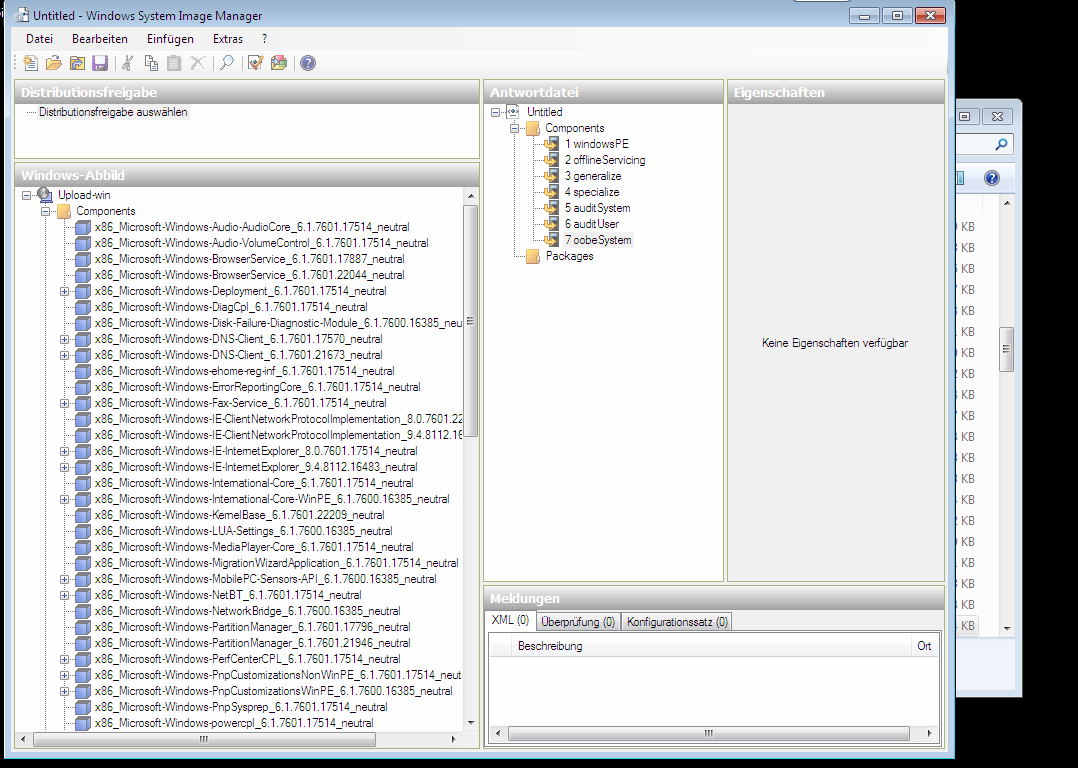This screenshot has width=1078, height=768.
Task: Click the Paste clipboard toolbar icon
Action: pyautogui.click(x=174, y=63)
